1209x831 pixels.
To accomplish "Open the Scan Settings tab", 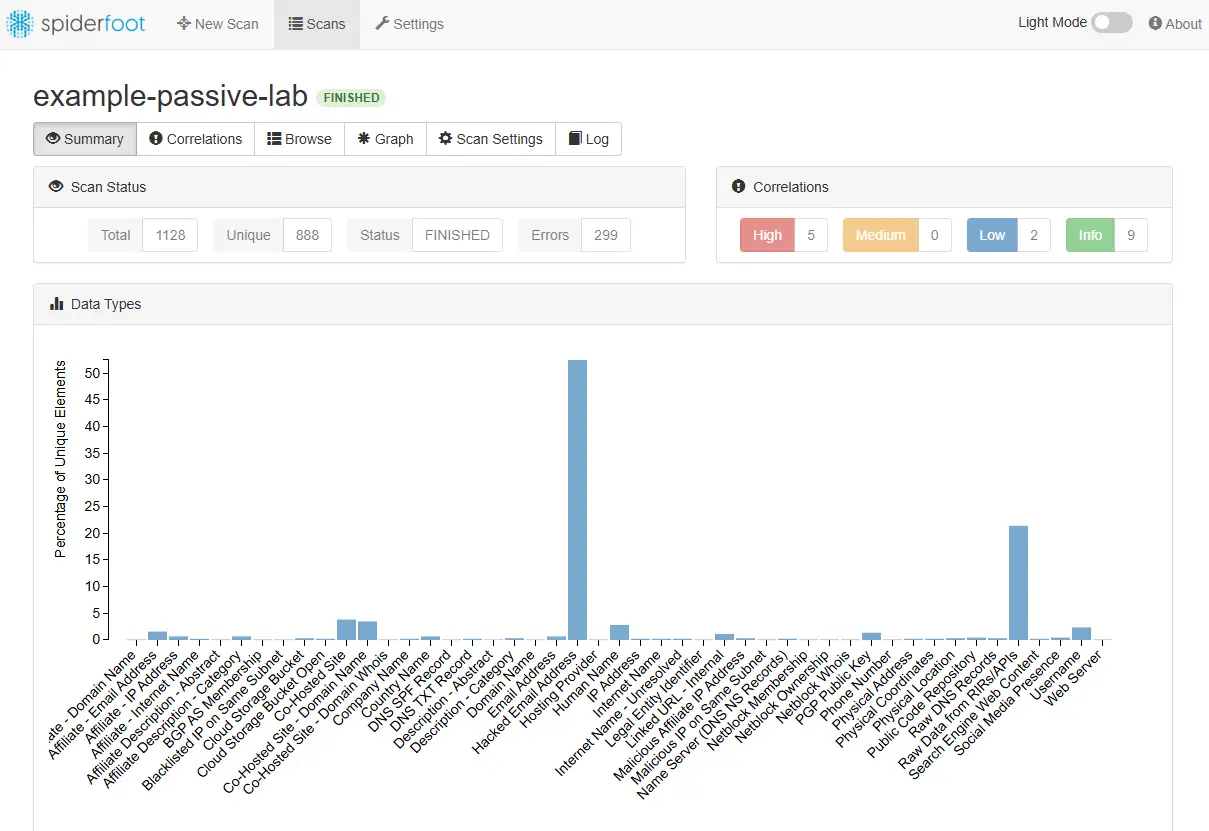I will (490, 139).
